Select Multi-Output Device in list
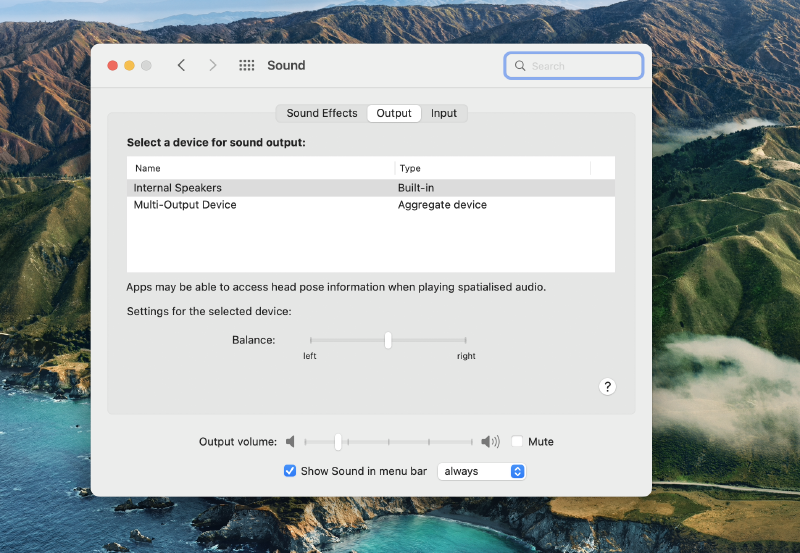800x553 pixels. pos(185,205)
